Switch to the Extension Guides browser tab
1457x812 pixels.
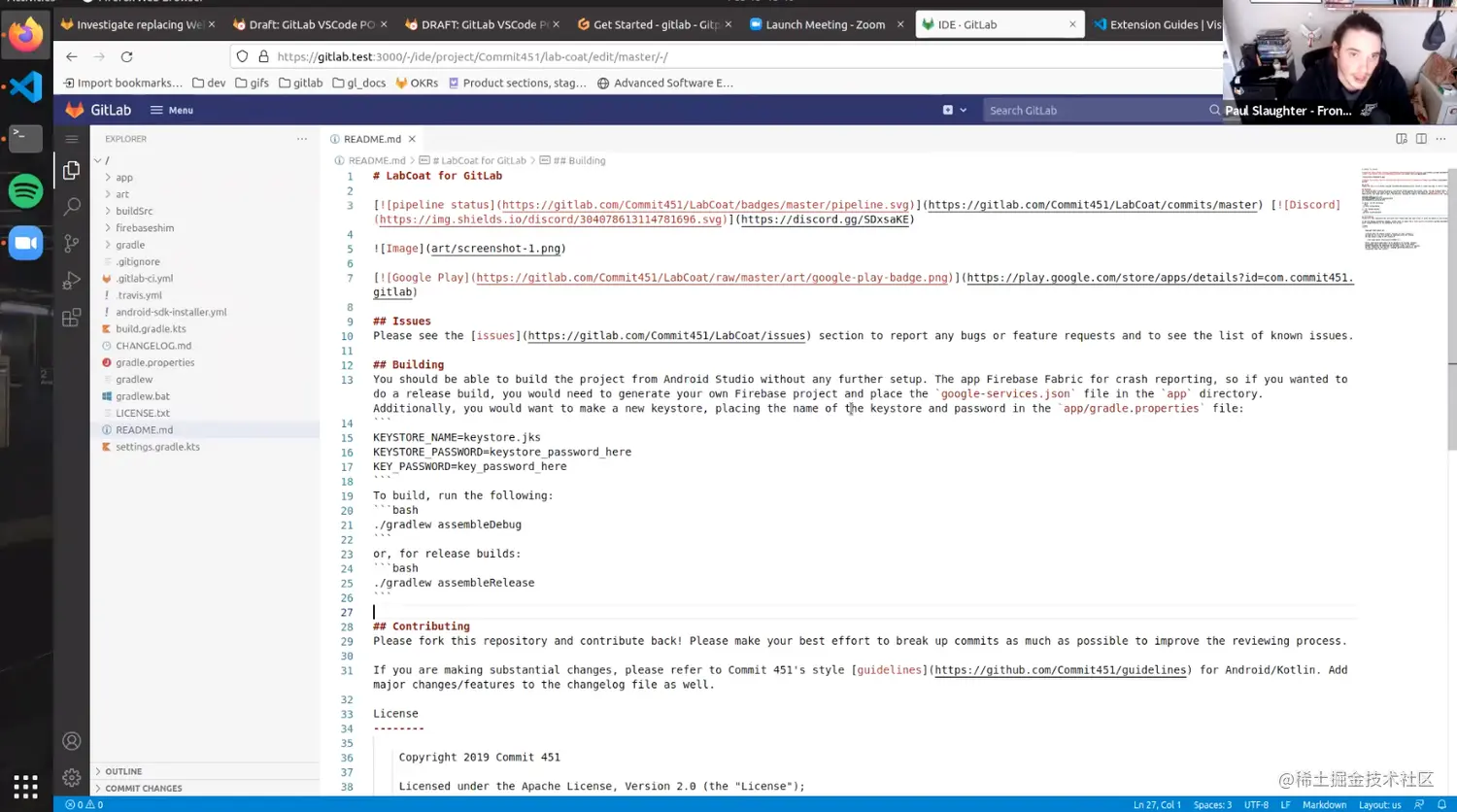pos(1156,24)
